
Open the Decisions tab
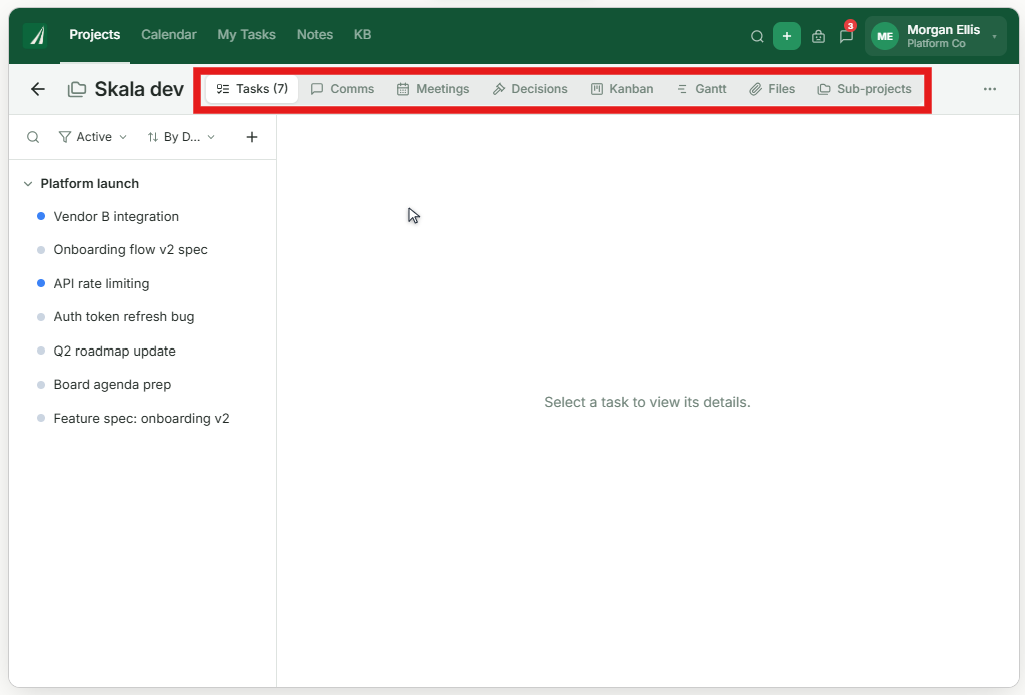[x=530, y=89]
